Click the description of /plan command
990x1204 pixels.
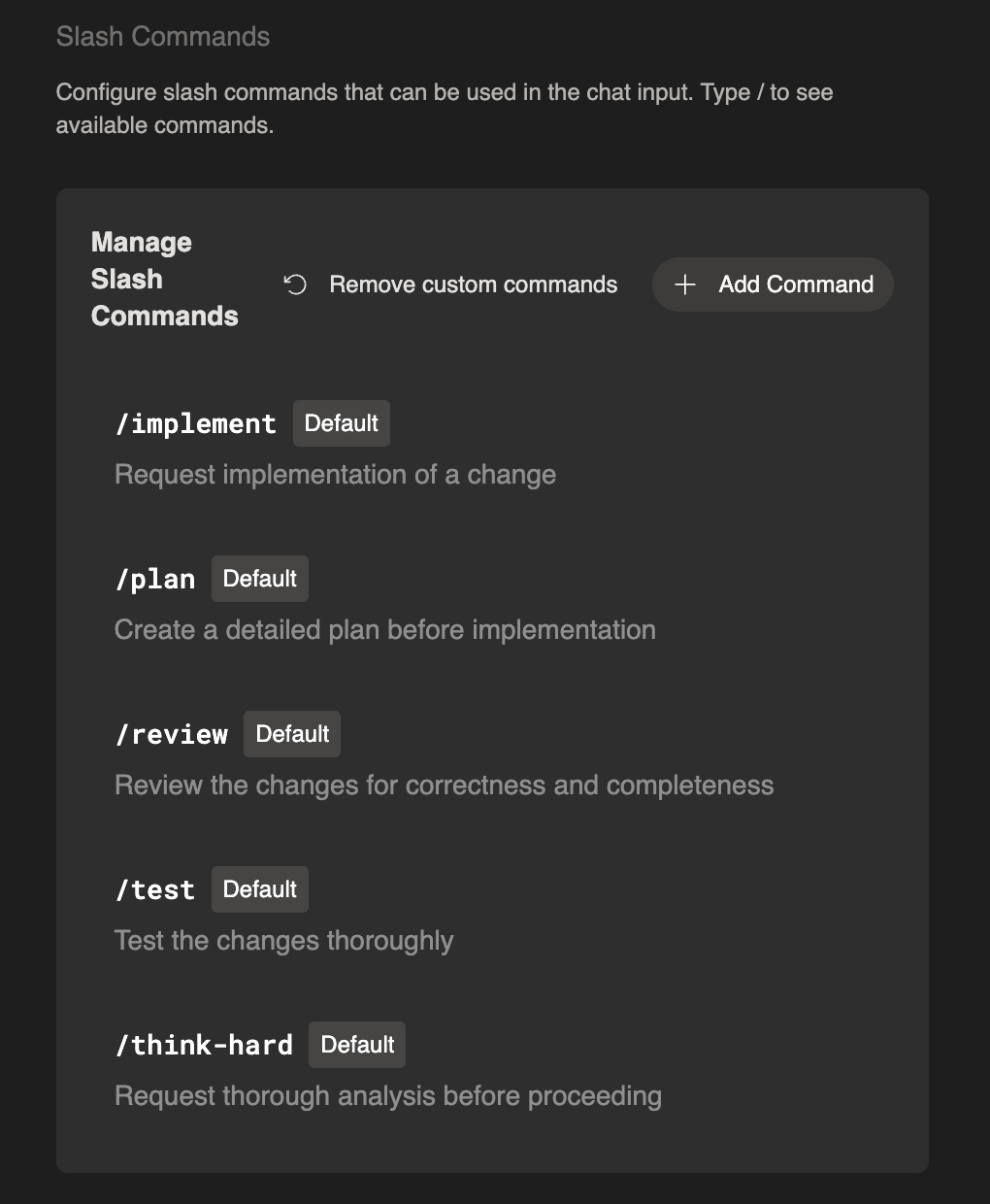pyautogui.click(x=385, y=629)
